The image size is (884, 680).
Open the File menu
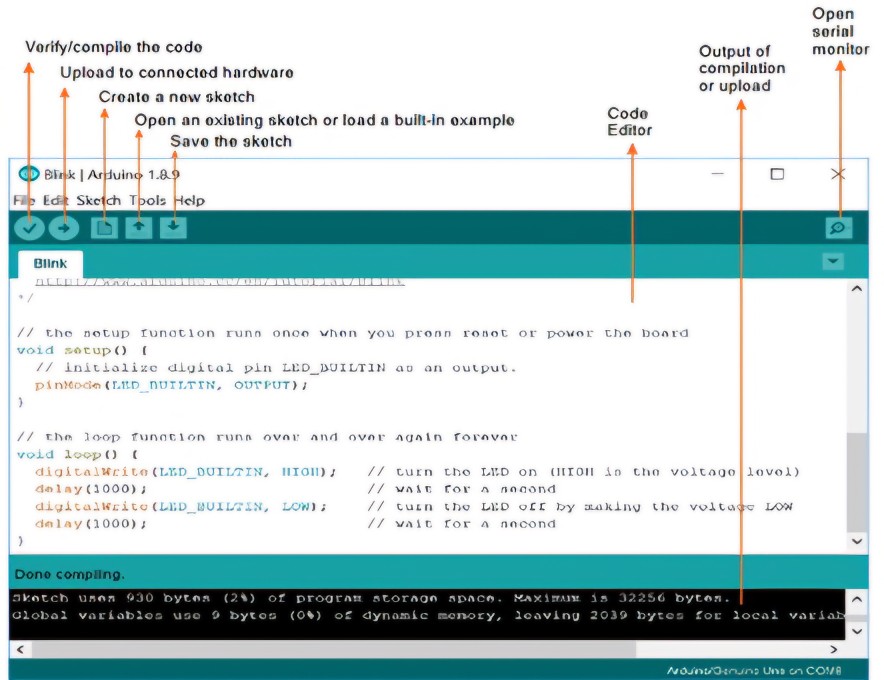[x=25, y=200]
